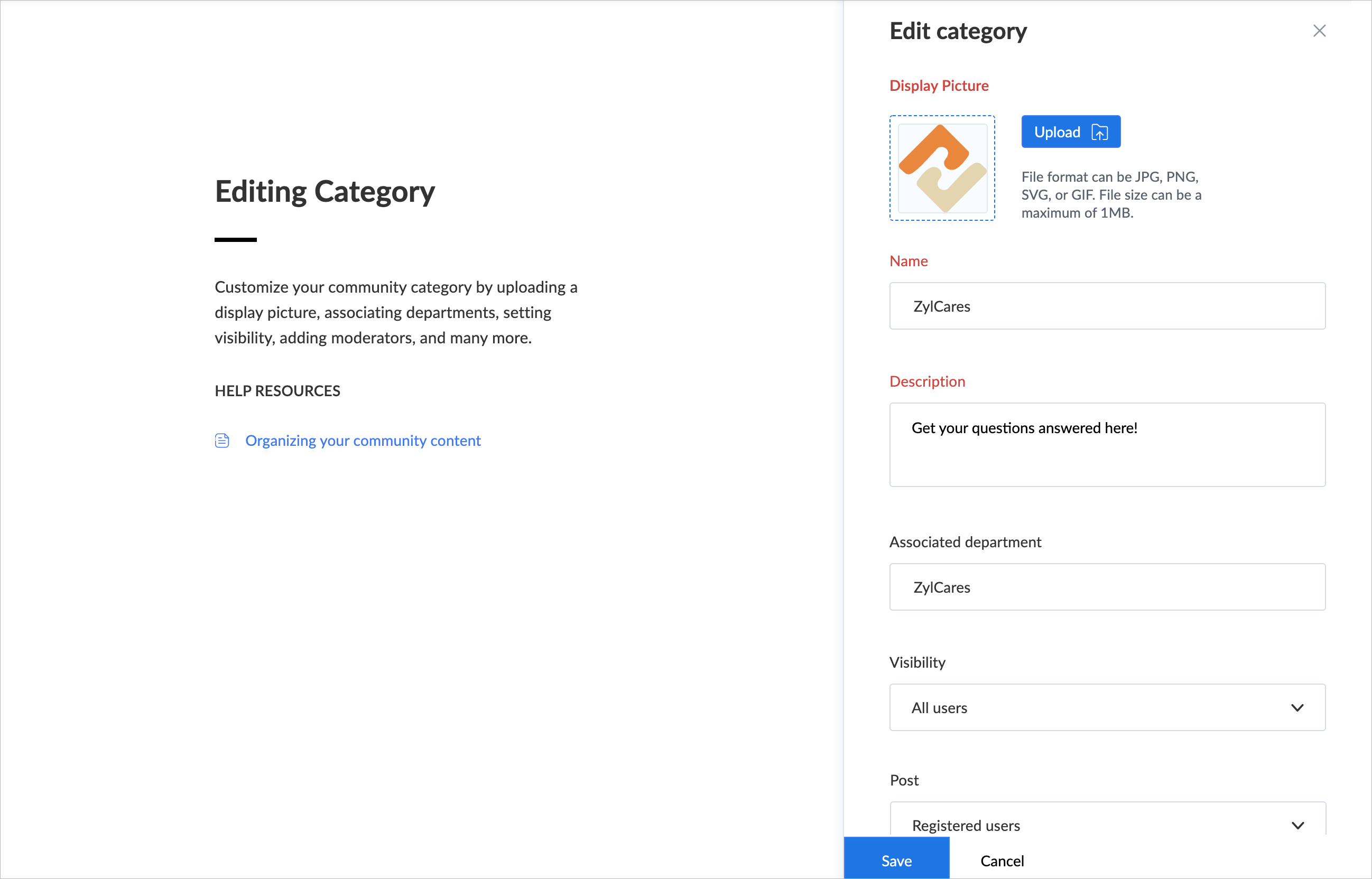This screenshot has width=1372, height=879.
Task: Cancel editing the category
Action: (1002, 860)
